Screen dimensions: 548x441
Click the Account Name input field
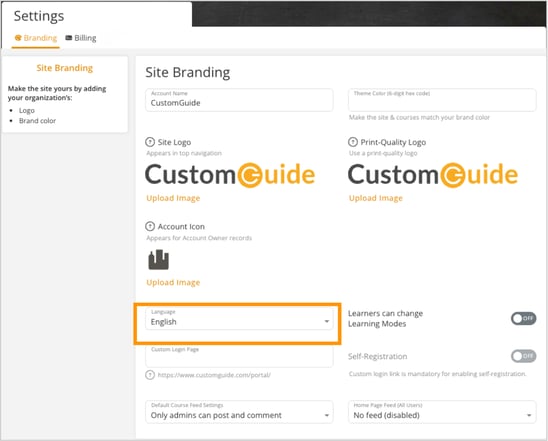point(239,100)
